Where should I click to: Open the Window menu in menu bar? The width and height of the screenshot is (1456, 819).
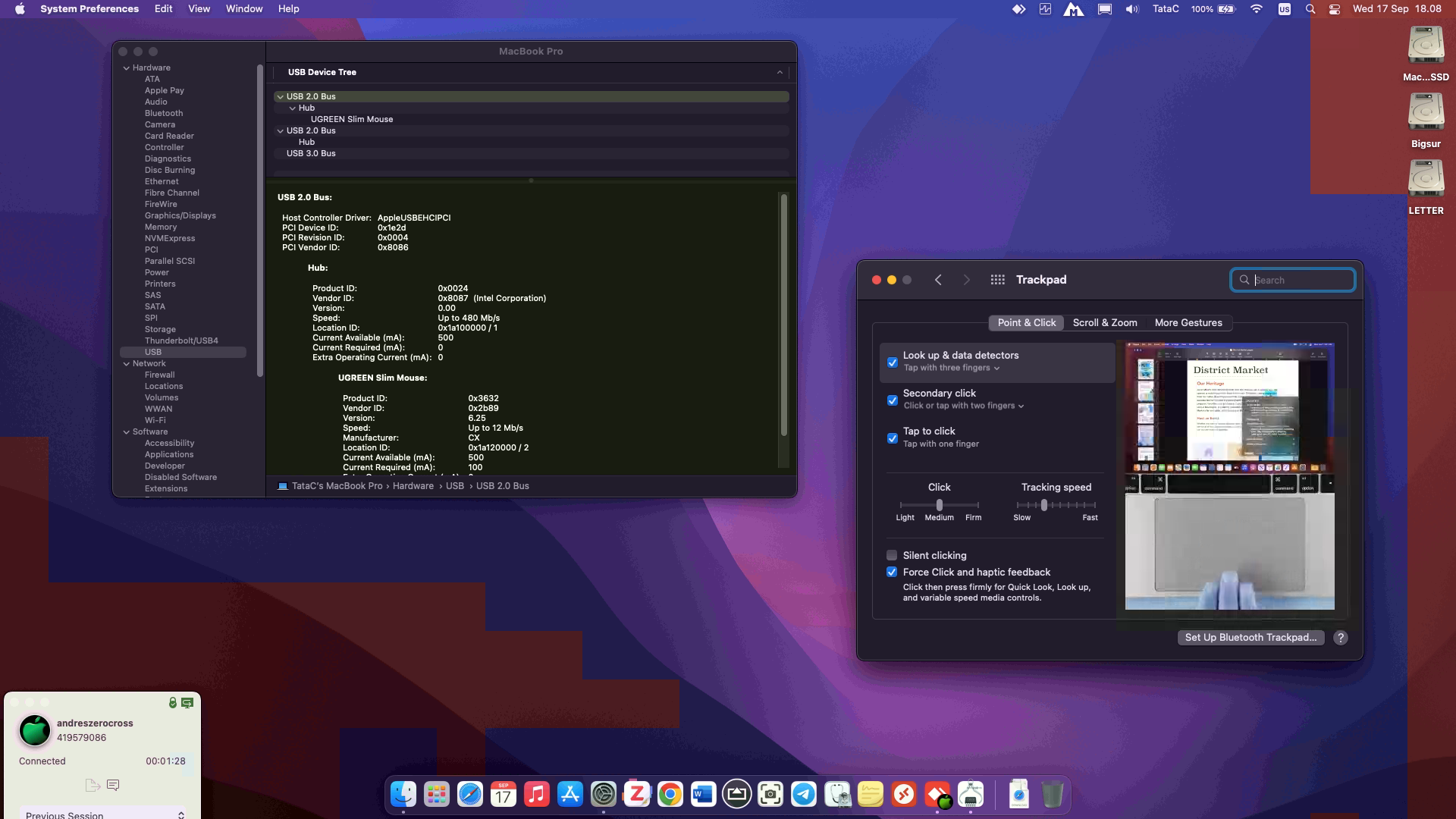[243, 9]
